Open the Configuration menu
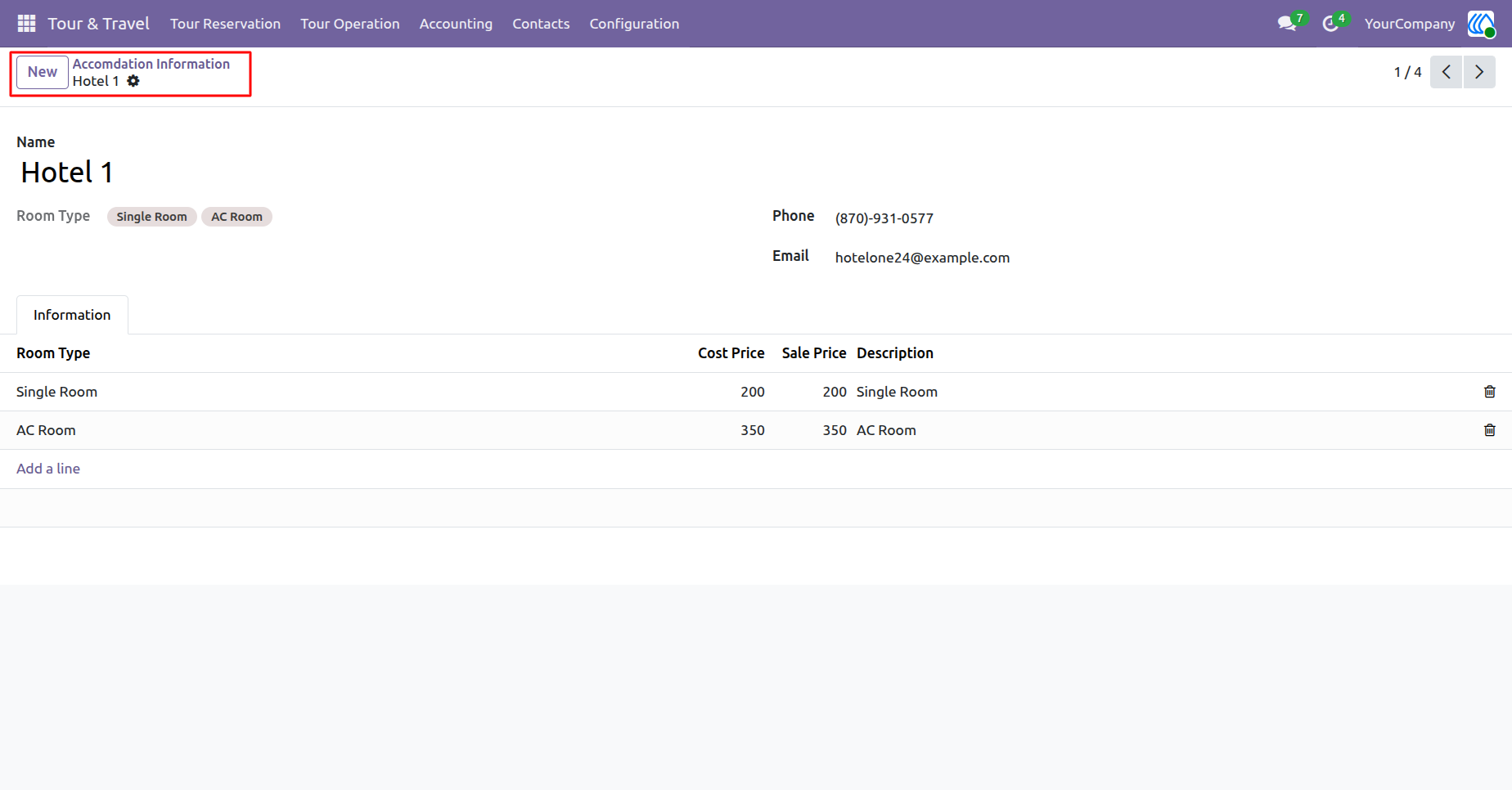 point(634,24)
